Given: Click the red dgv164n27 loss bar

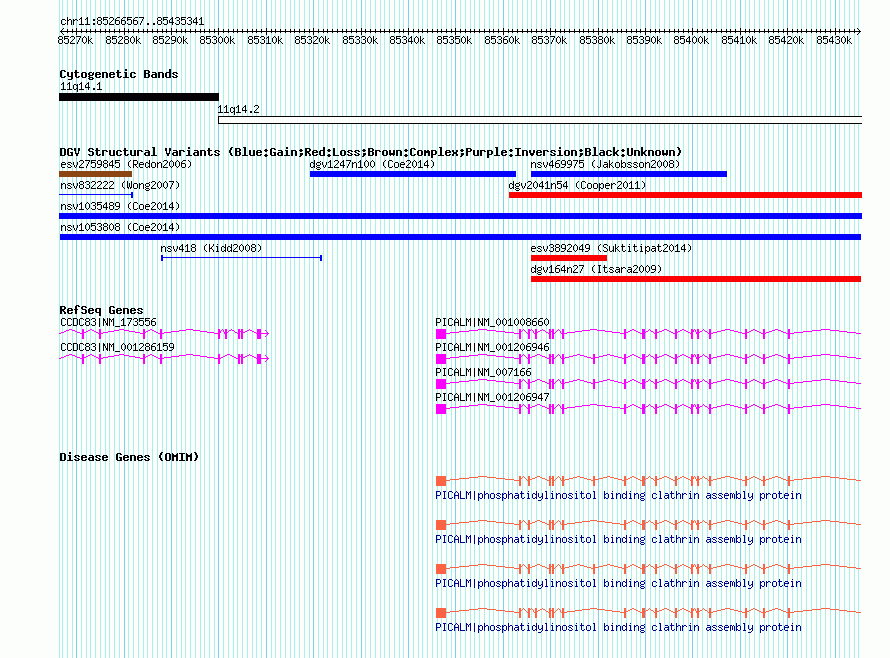Looking at the screenshot, I should click(696, 279).
